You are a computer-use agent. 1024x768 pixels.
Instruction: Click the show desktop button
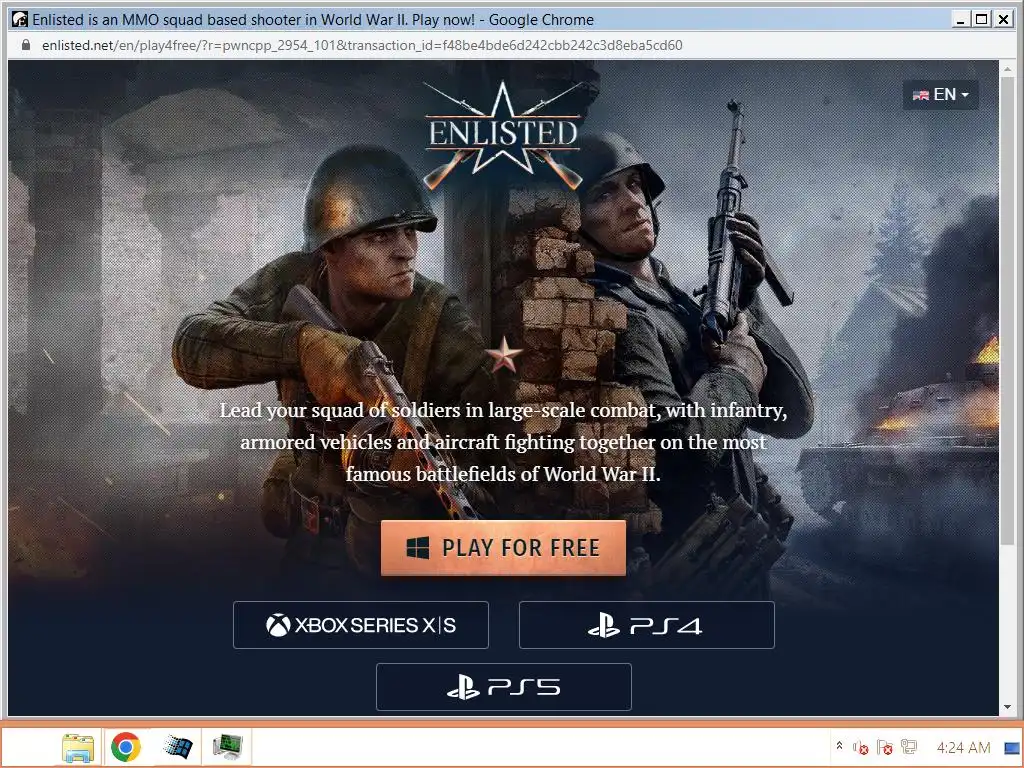1013,747
